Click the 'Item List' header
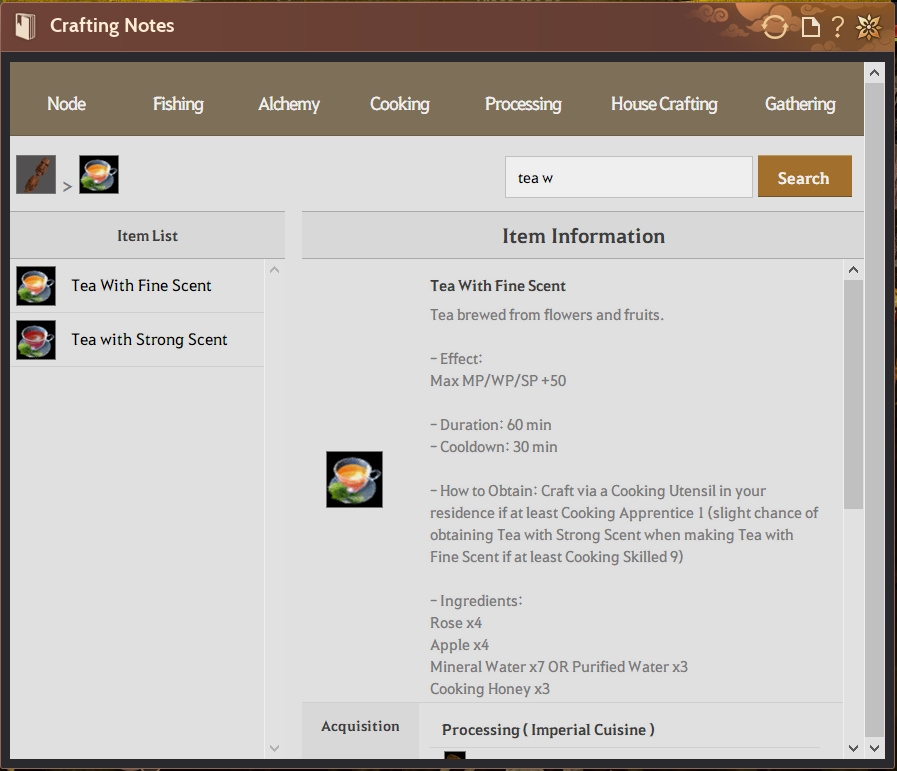The height and width of the screenshot is (771, 897). coord(148,236)
